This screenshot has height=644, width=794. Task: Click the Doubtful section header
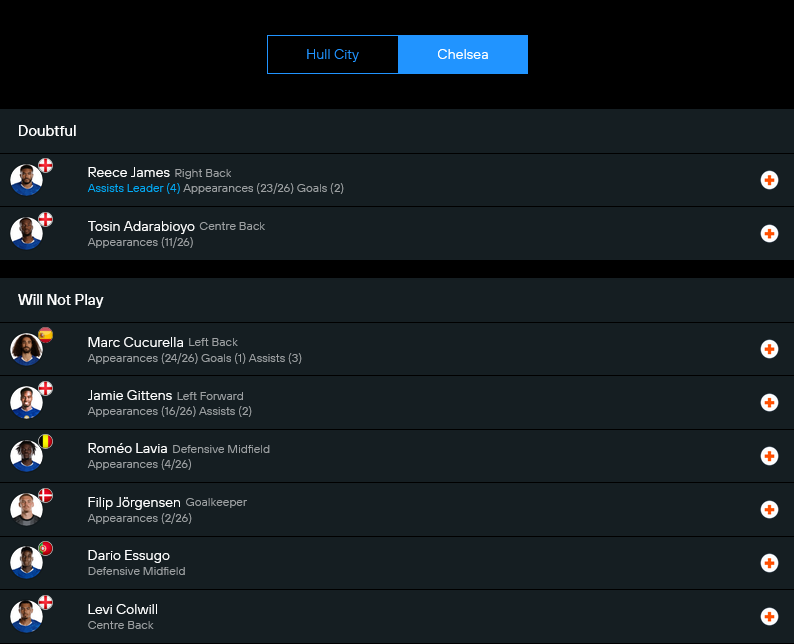pyautogui.click(x=47, y=131)
